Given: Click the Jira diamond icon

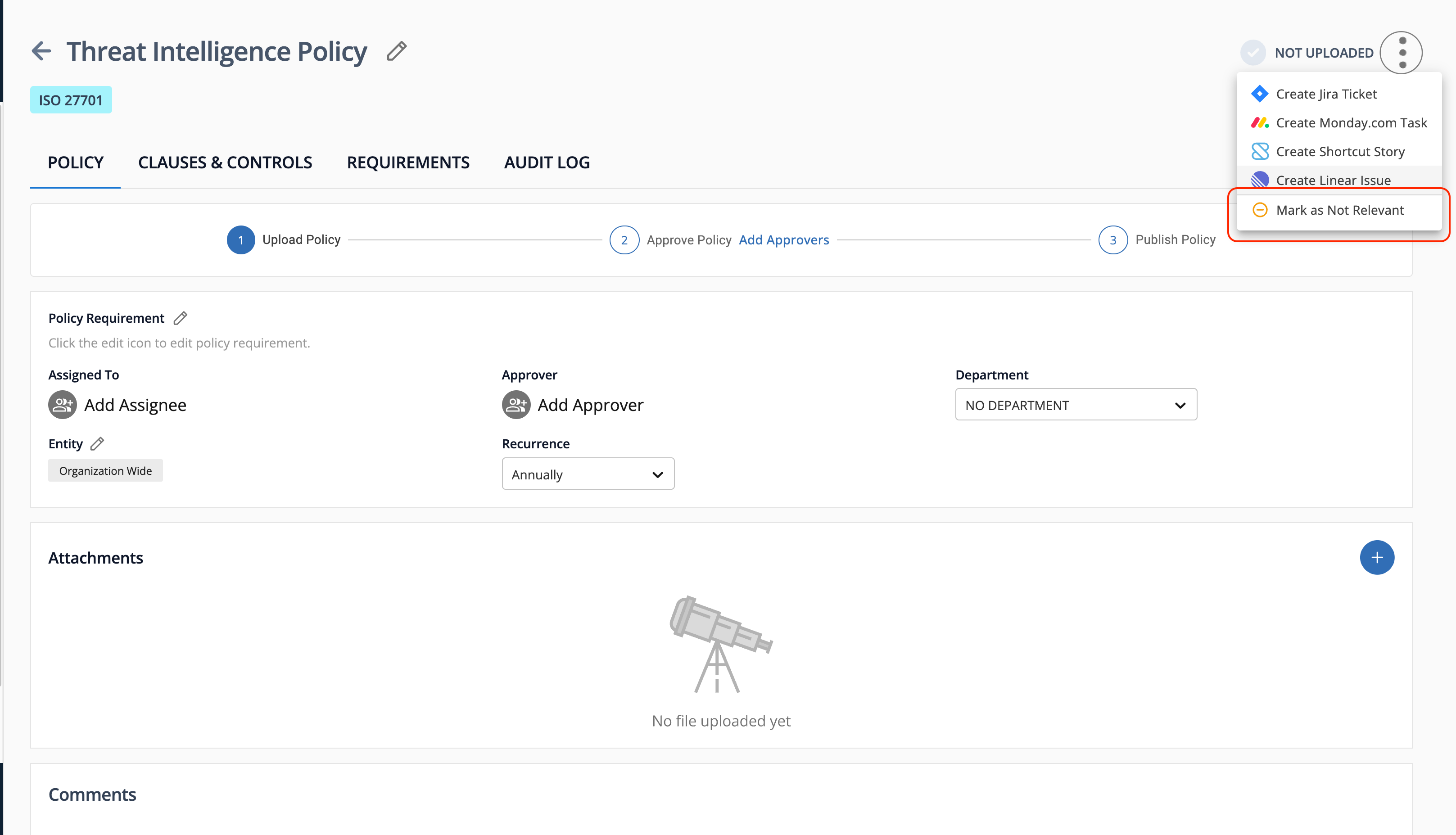Looking at the screenshot, I should point(1259,94).
